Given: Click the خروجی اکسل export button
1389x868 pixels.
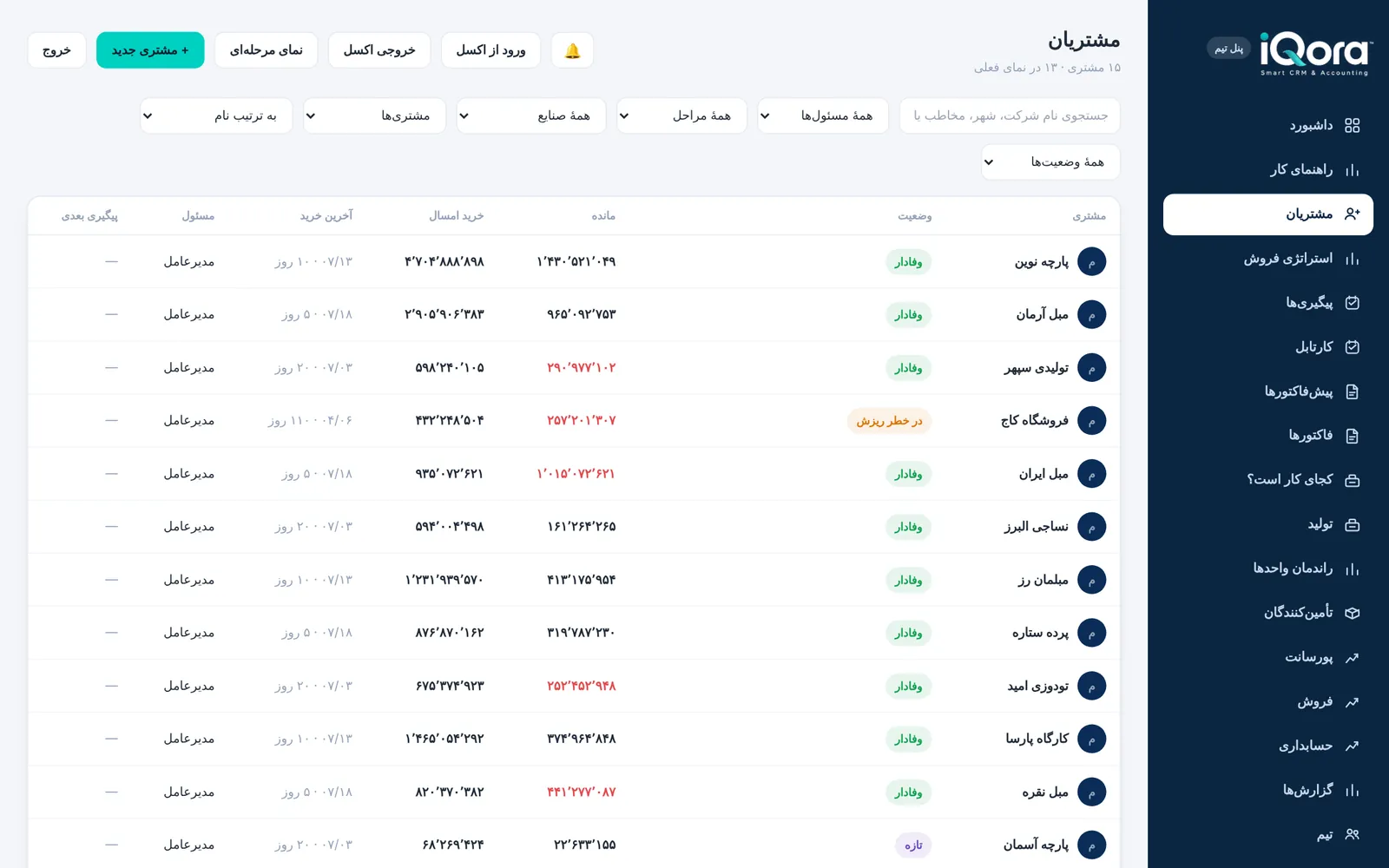Looking at the screenshot, I should tap(379, 50).
